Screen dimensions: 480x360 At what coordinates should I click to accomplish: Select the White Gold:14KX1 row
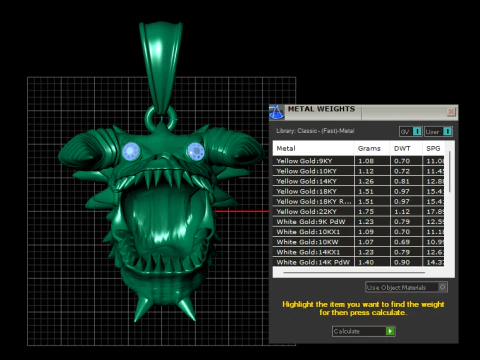click(358, 252)
